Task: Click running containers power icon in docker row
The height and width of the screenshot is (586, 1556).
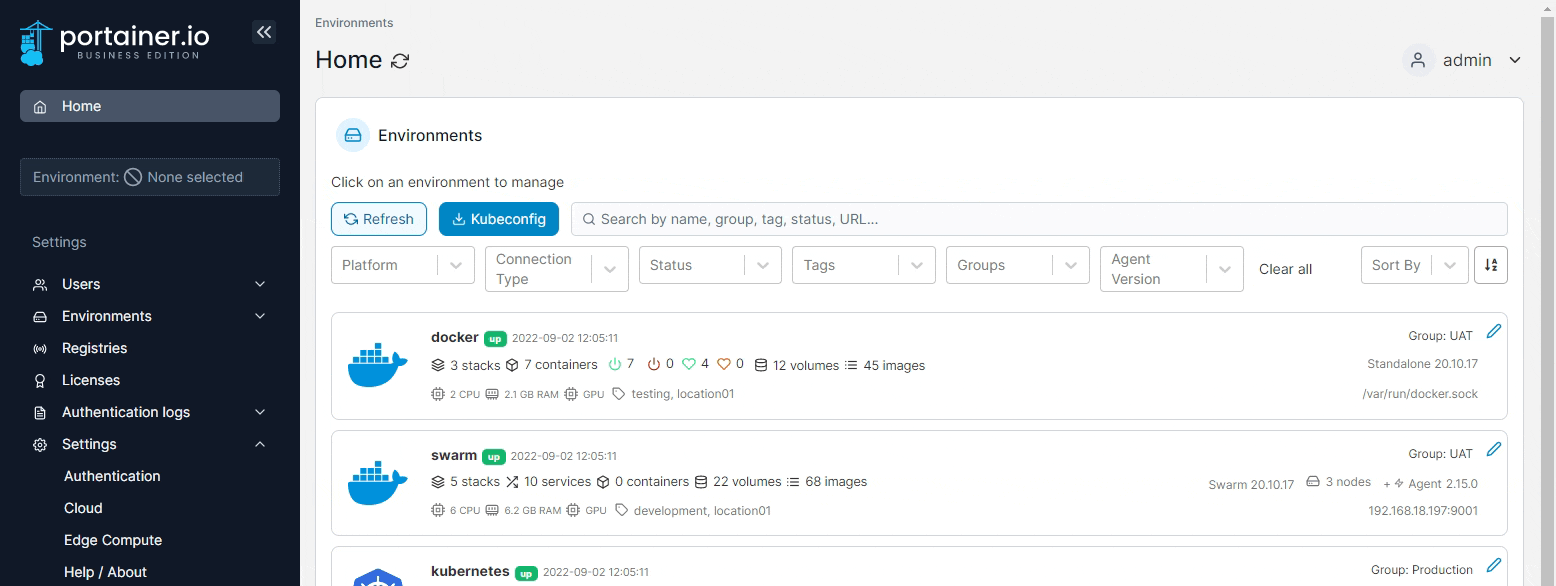Action: coord(615,365)
